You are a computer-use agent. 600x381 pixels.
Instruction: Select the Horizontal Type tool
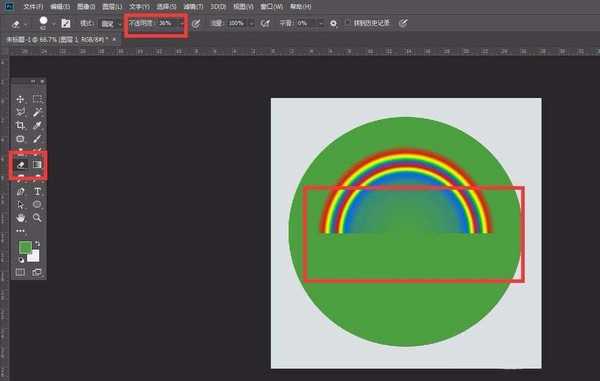point(37,191)
